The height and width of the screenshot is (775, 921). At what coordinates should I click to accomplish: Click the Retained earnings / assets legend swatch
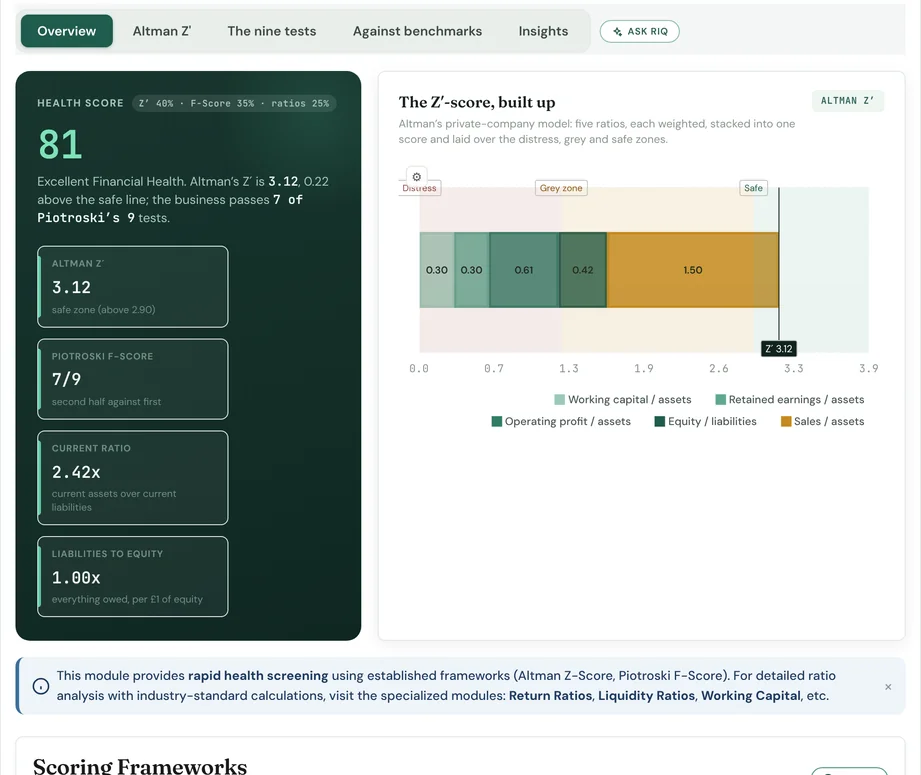pyautogui.click(x=720, y=400)
